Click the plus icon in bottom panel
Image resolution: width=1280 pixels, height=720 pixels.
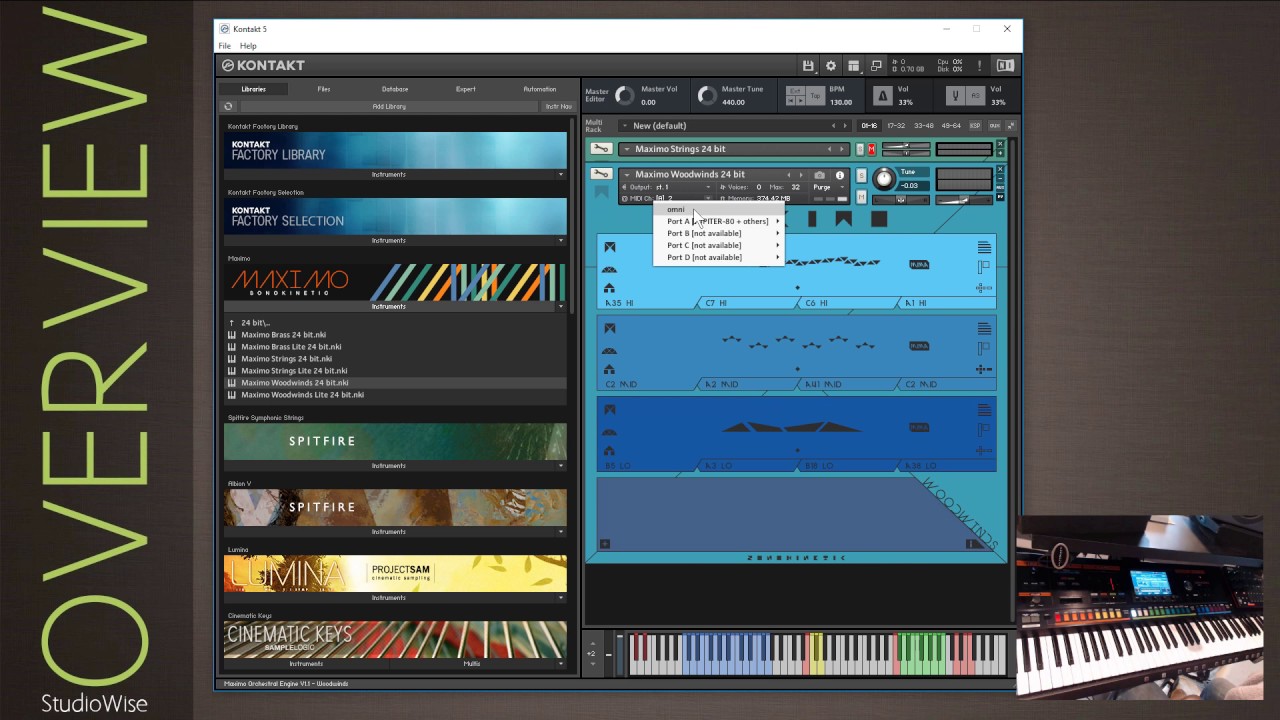(604, 544)
